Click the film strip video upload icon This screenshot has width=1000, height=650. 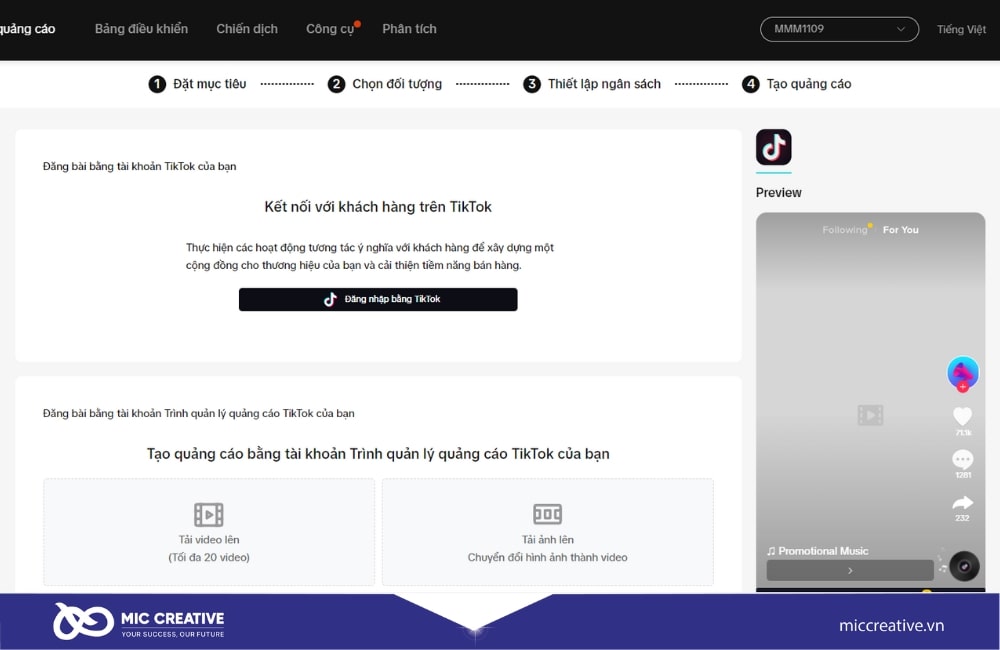pos(209,514)
